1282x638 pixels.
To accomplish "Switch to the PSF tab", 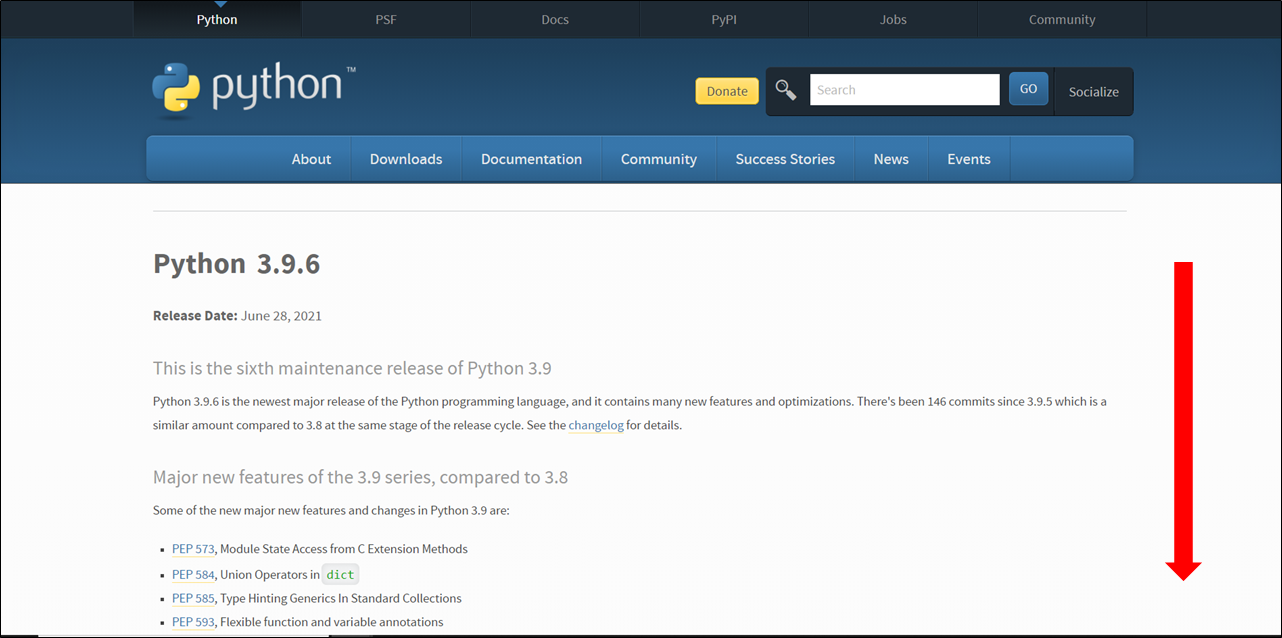I will pos(386,20).
